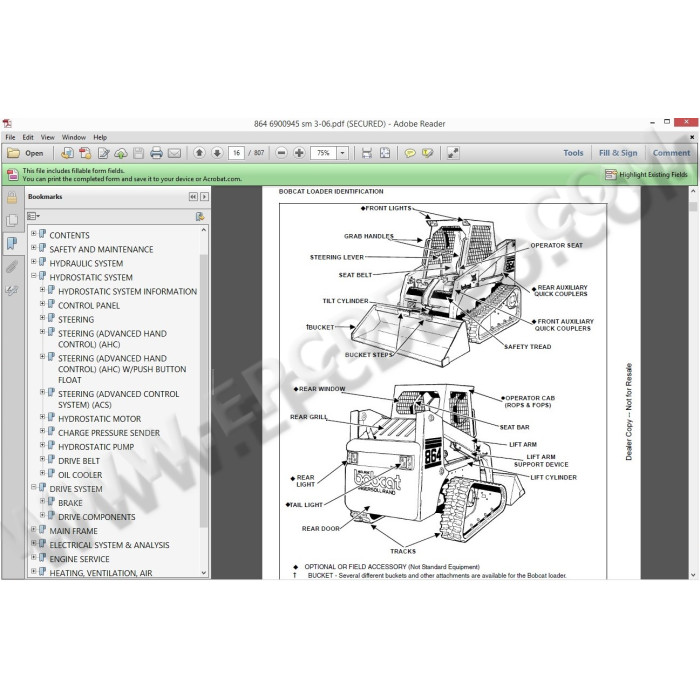Click Highlight Existing Fields button
This screenshot has width=700, height=700.
pos(646,175)
